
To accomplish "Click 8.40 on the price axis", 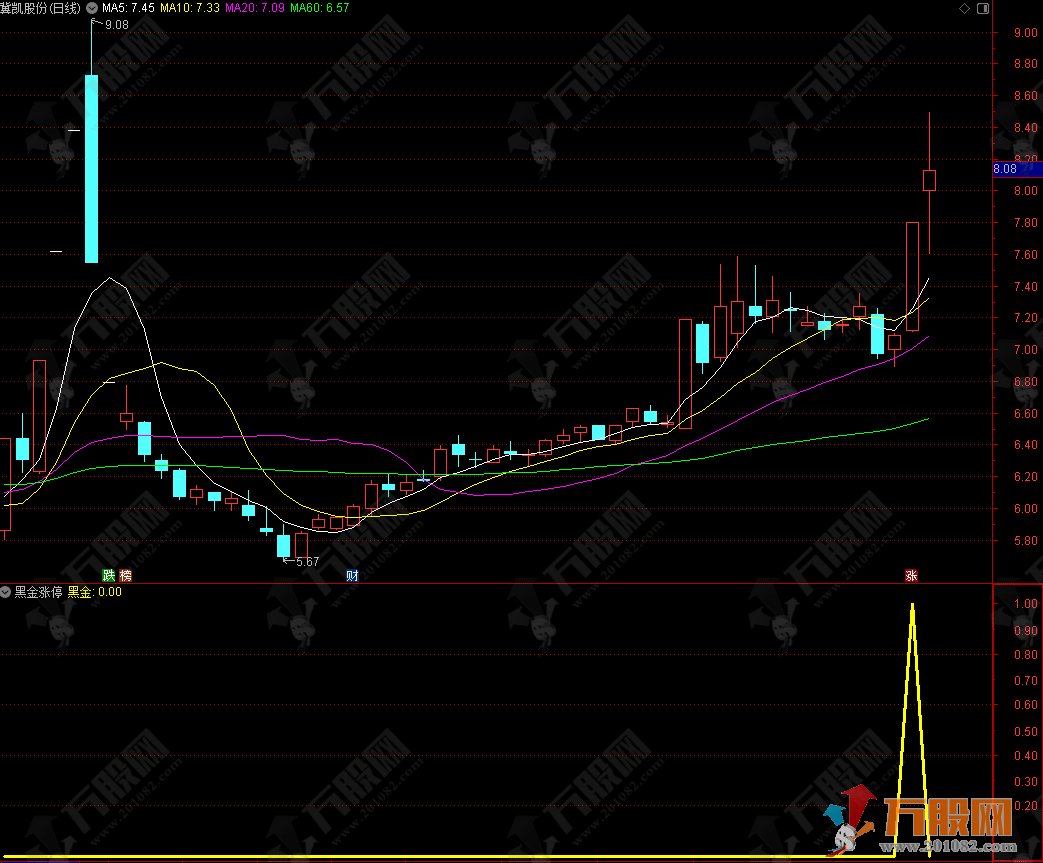I will (1025, 128).
